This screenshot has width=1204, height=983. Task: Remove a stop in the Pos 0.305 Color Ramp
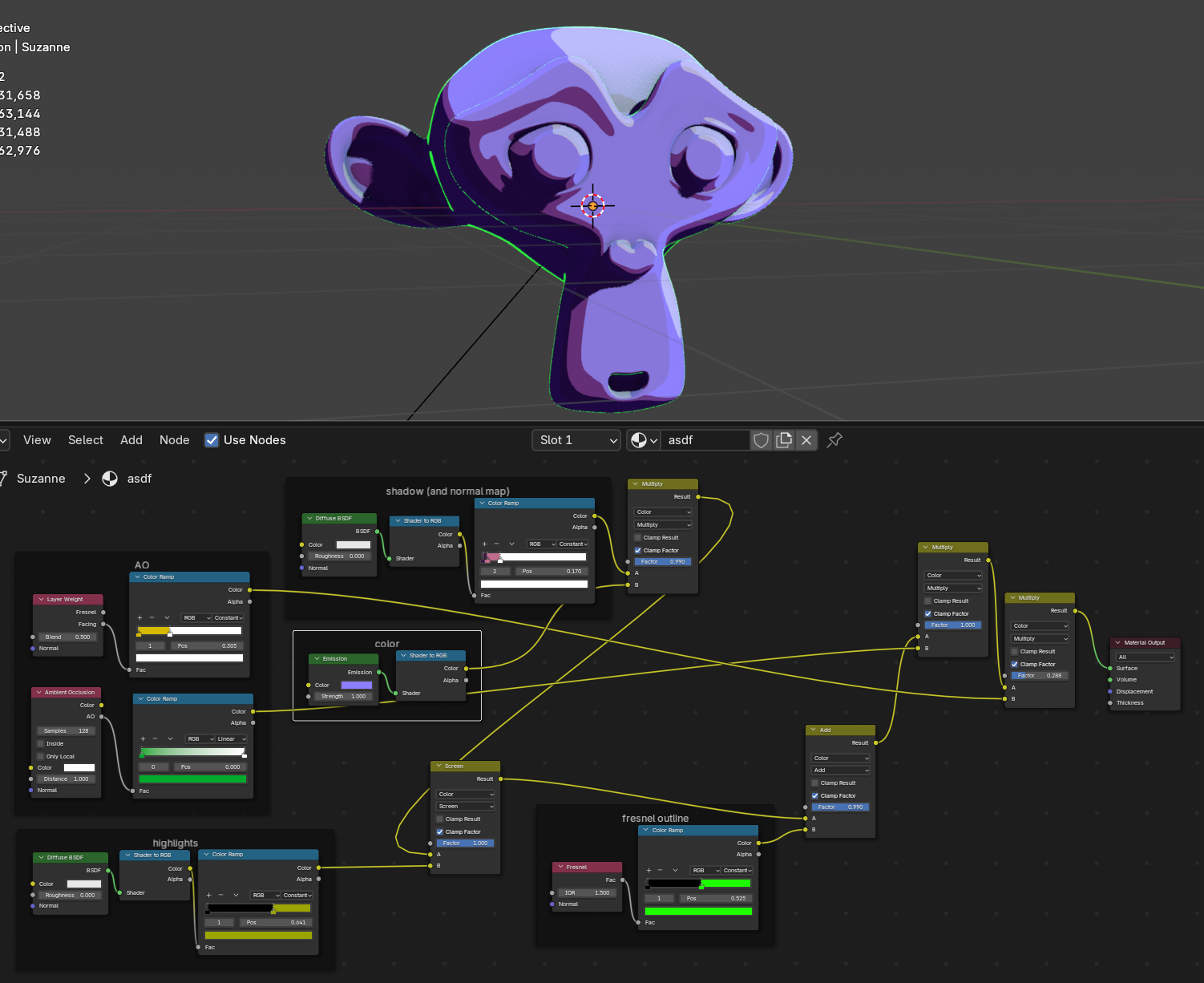(152, 617)
